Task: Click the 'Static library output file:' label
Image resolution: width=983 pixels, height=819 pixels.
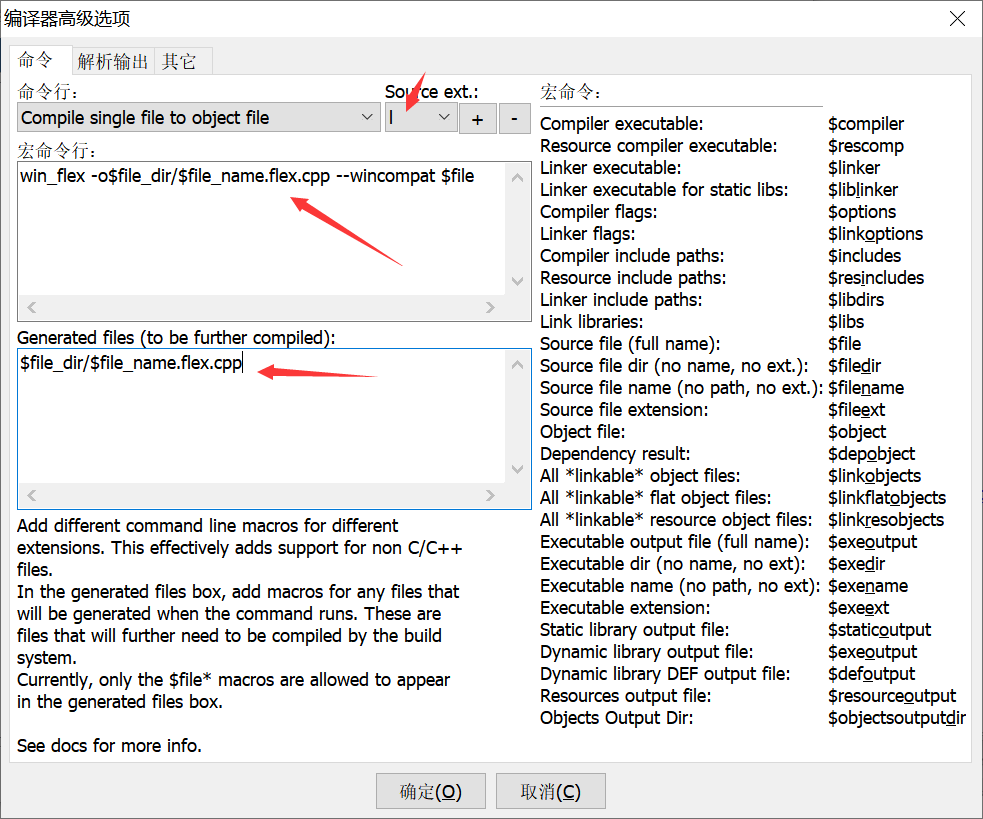Action: tap(635, 630)
